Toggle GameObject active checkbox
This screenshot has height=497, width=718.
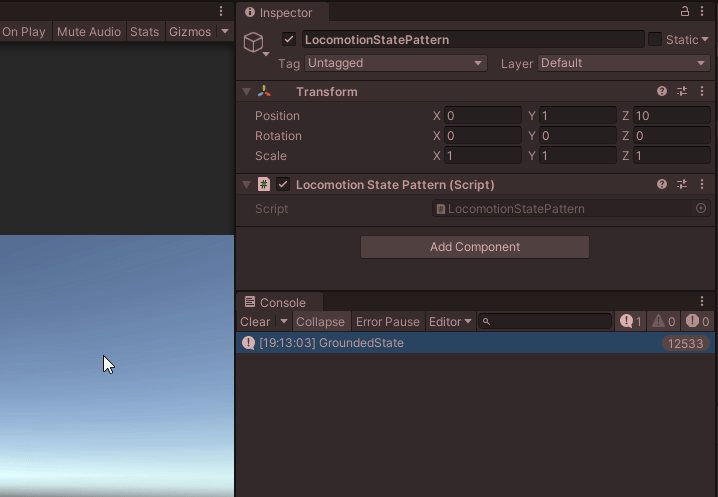coord(288,39)
